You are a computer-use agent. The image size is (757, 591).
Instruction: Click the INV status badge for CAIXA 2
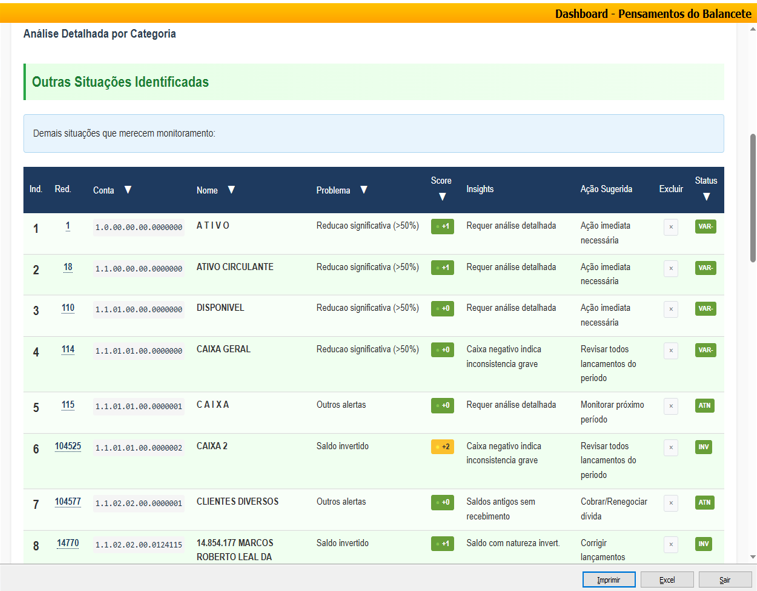704,447
